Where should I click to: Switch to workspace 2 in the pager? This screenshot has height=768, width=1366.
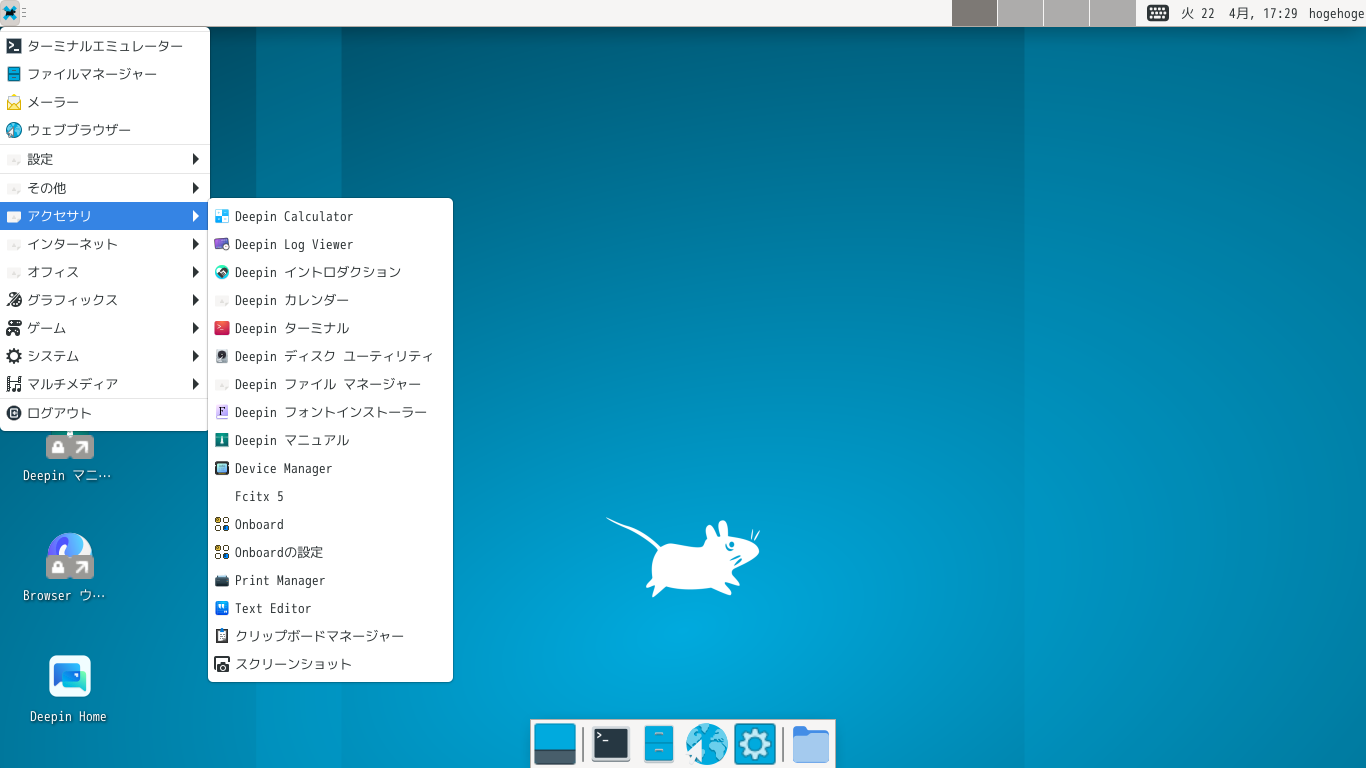pos(1020,13)
